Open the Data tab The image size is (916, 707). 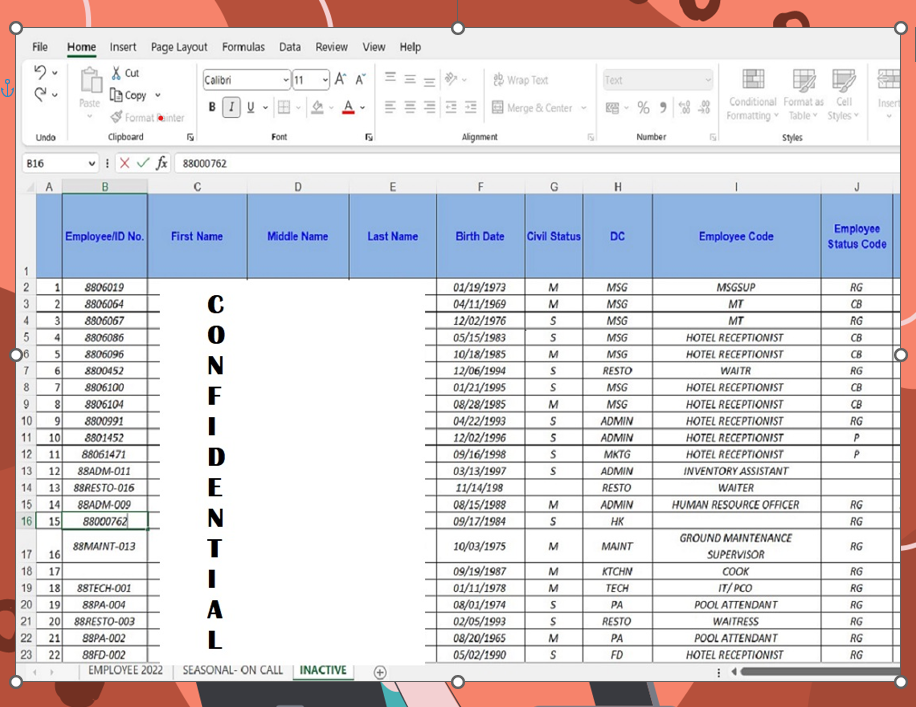pyautogui.click(x=290, y=47)
